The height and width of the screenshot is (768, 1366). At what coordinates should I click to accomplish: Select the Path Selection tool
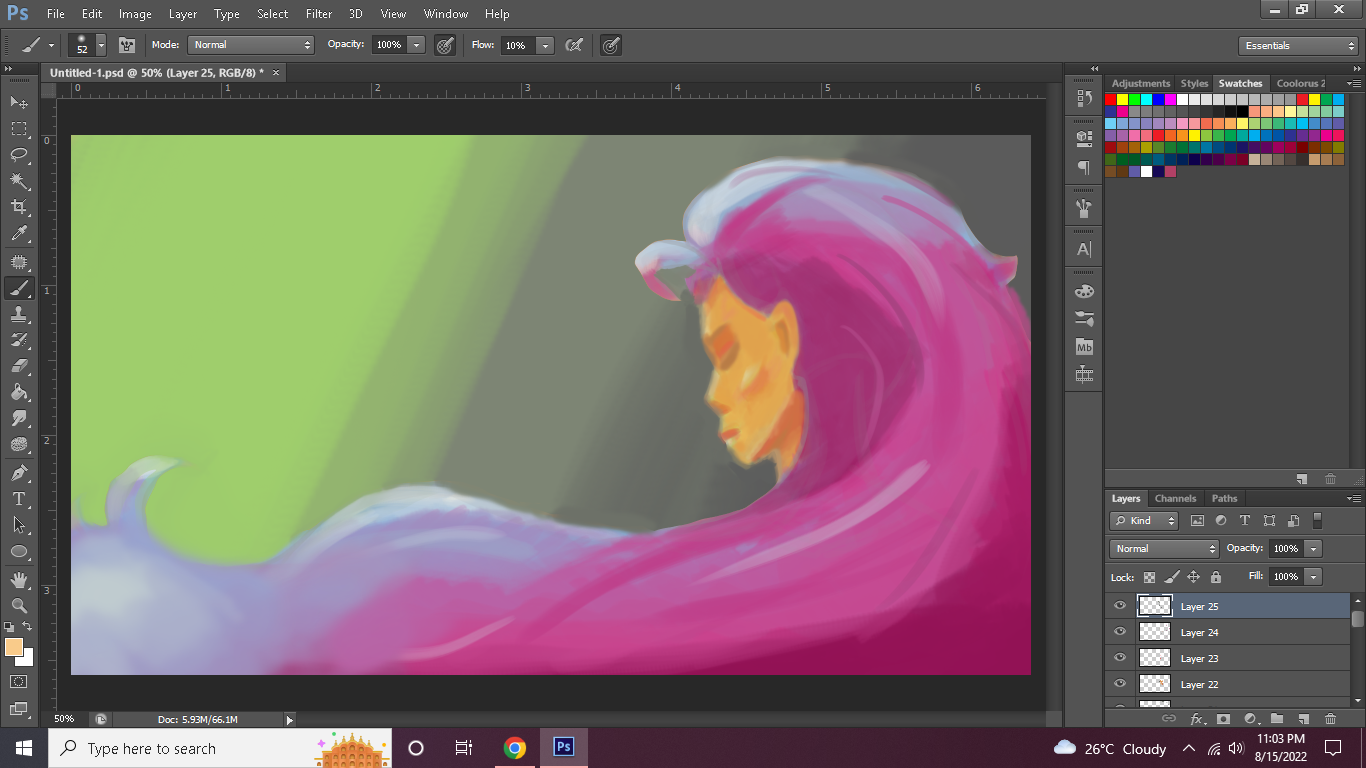click(19, 525)
